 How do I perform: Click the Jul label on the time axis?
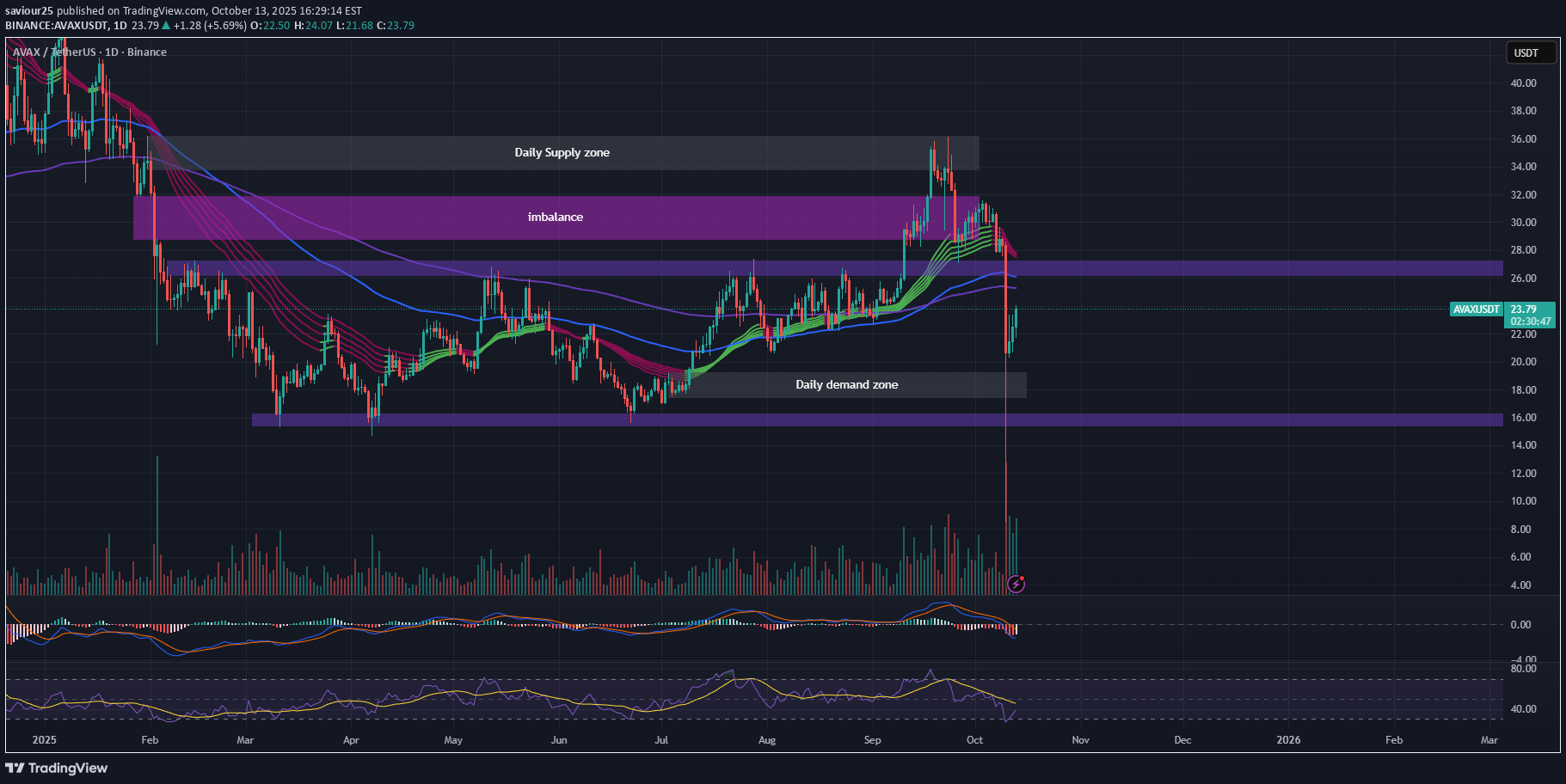(661, 740)
